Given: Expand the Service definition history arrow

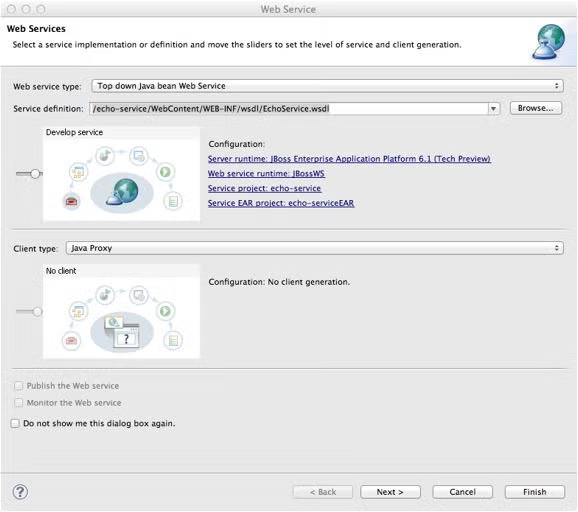Looking at the screenshot, I should tap(494, 109).
